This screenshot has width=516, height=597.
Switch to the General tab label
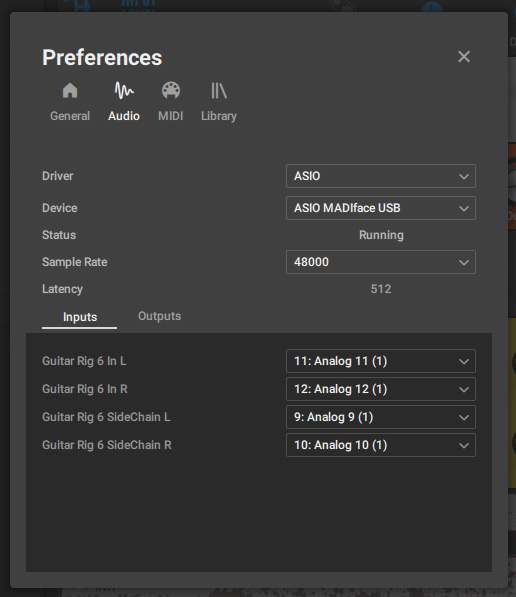70,116
